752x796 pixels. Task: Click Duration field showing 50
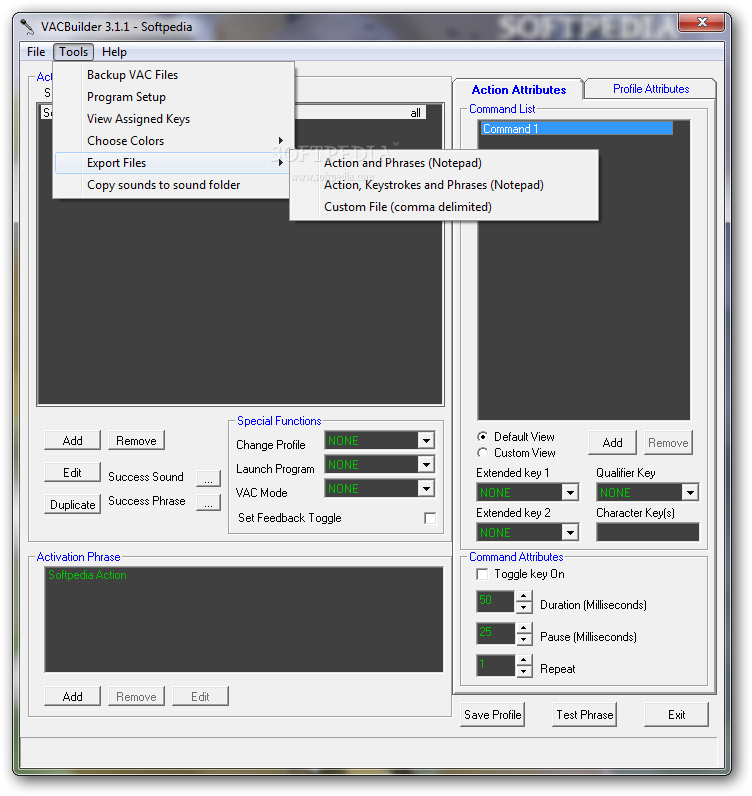(x=496, y=602)
